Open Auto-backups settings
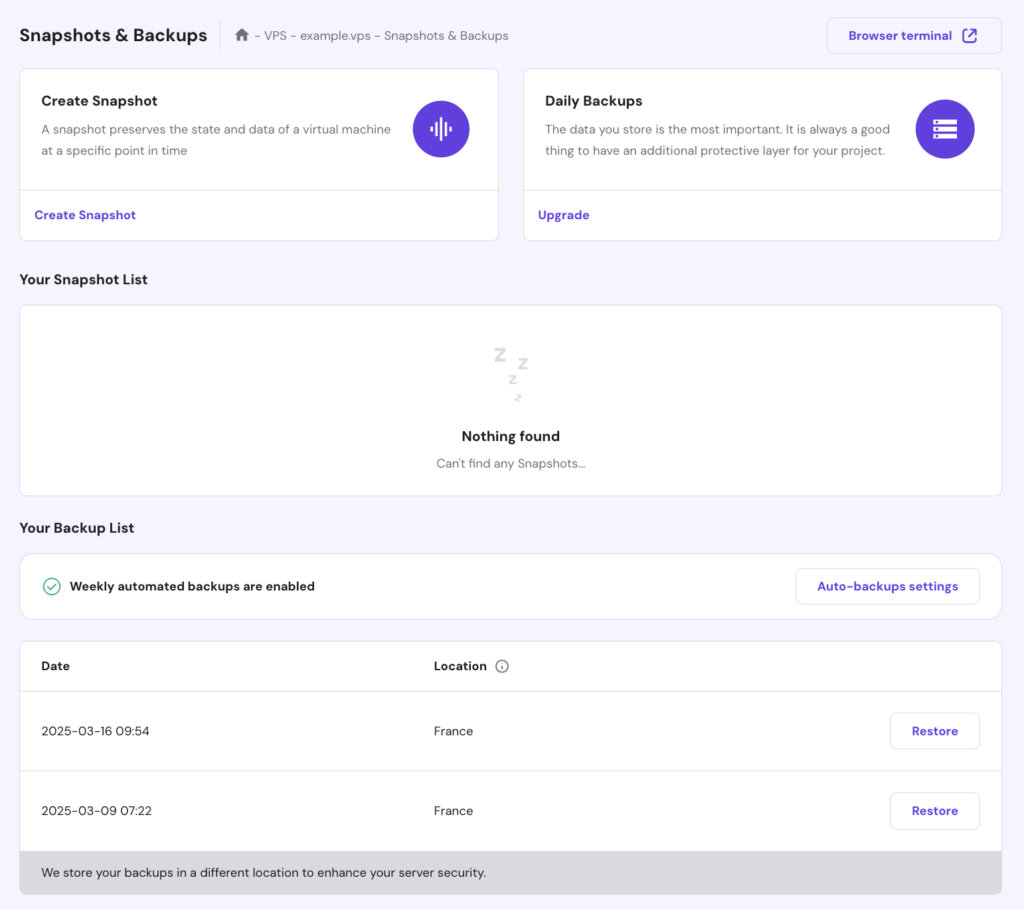Screen dimensions: 1024x910 (x=887, y=586)
